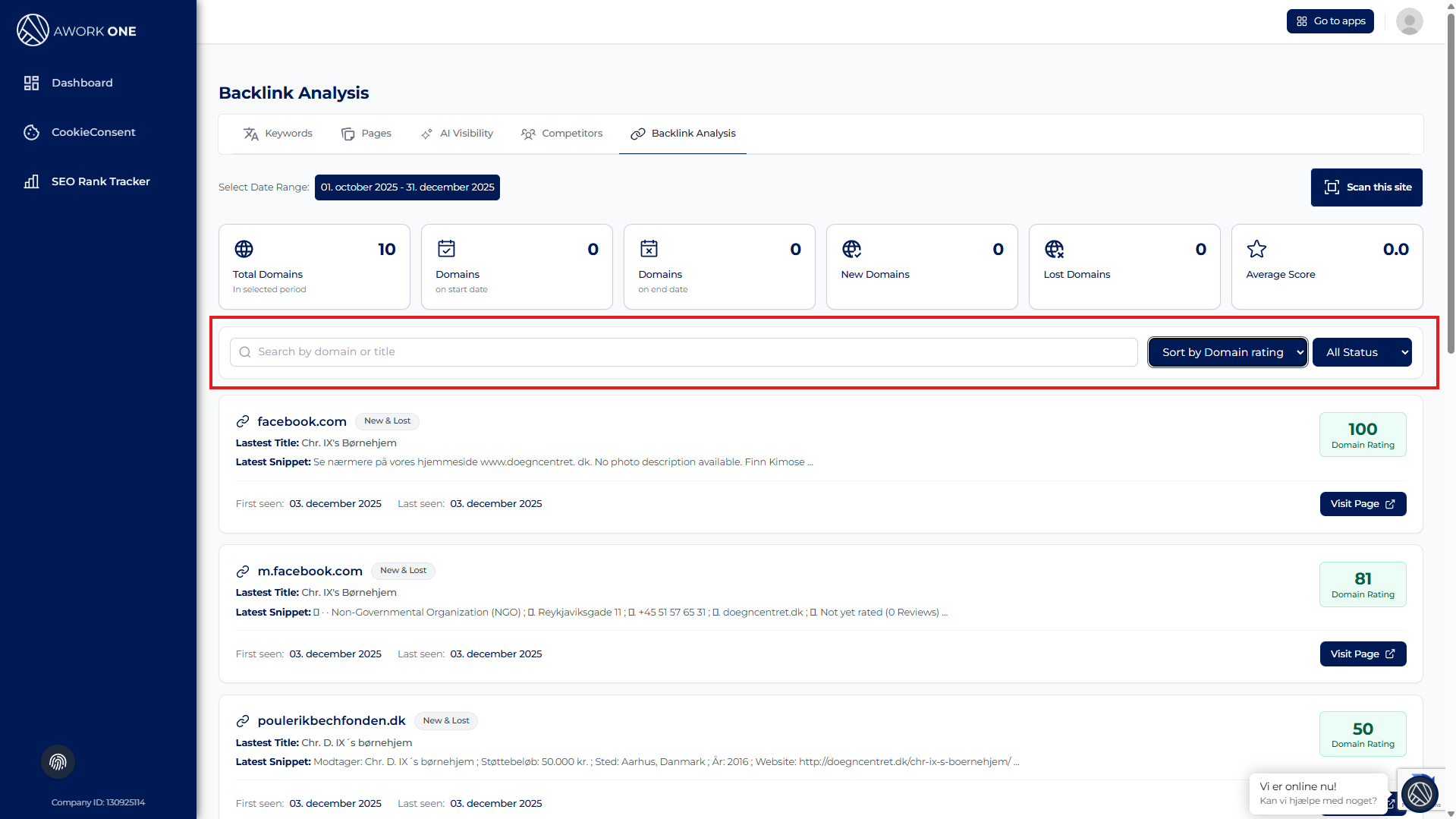The image size is (1456, 819).
Task: Expand the Sort by Domain rating dropdown
Action: coord(1227,352)
